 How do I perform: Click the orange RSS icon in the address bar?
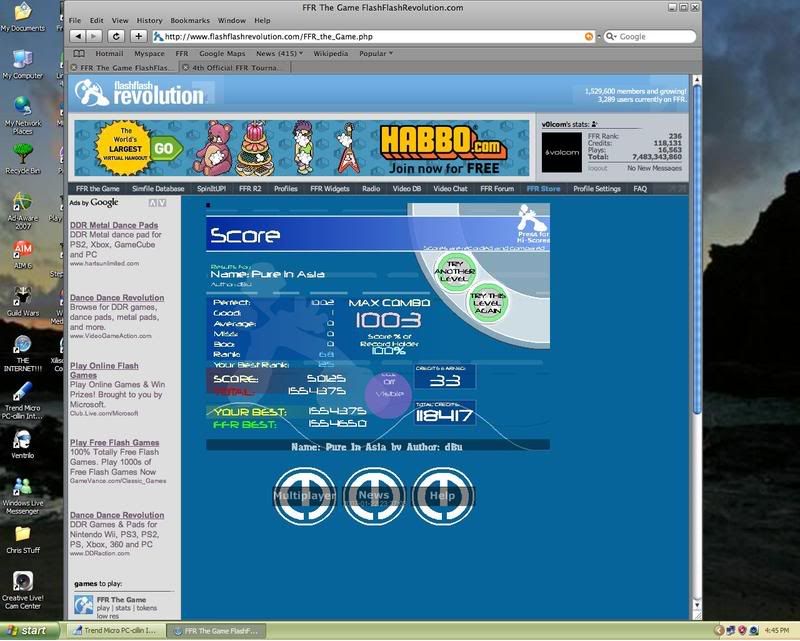(589, 36)
